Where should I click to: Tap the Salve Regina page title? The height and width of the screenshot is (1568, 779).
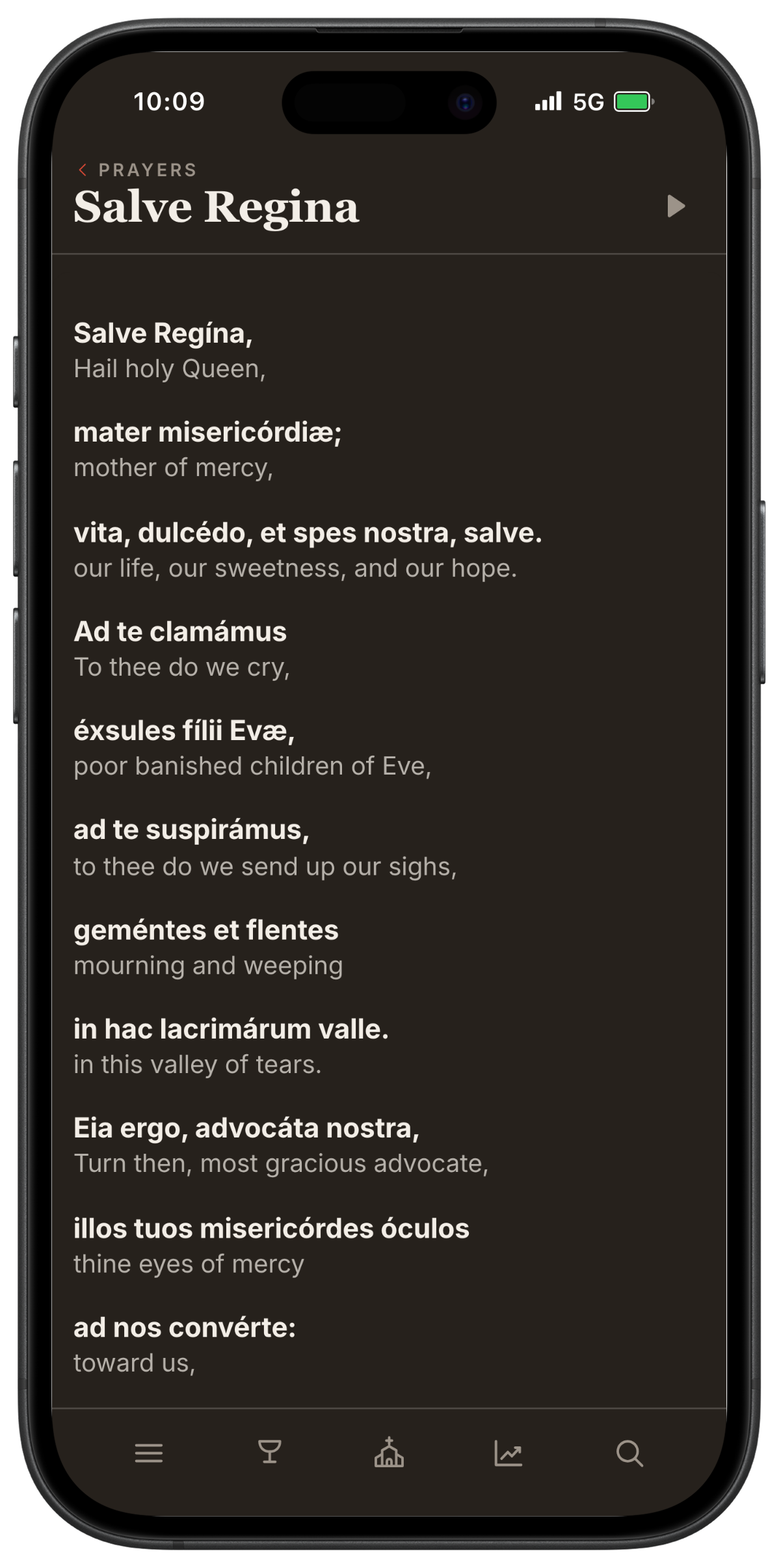click(217, 207)
